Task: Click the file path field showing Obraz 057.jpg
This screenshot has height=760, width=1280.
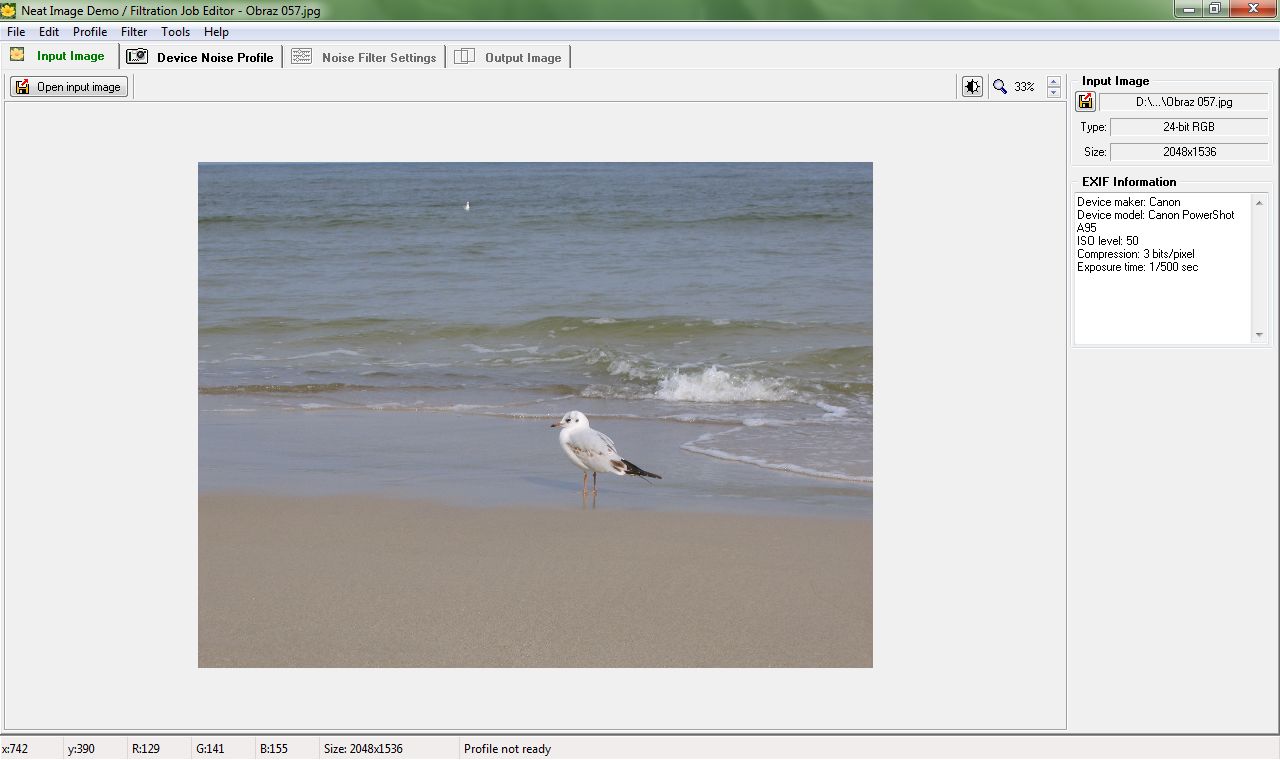Action: (x=1184, y=102)
